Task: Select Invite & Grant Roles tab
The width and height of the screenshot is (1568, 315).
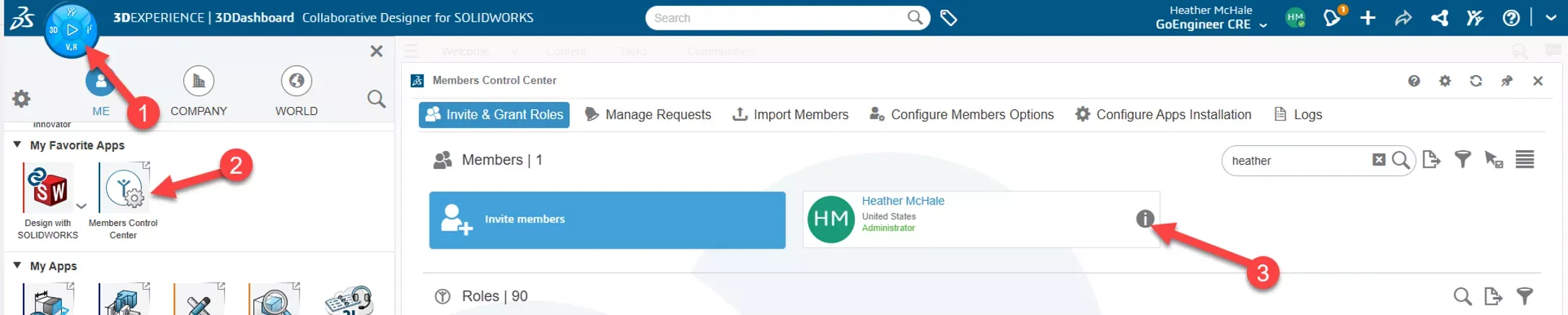Action: pyautogui.click(x=494, y=114)
